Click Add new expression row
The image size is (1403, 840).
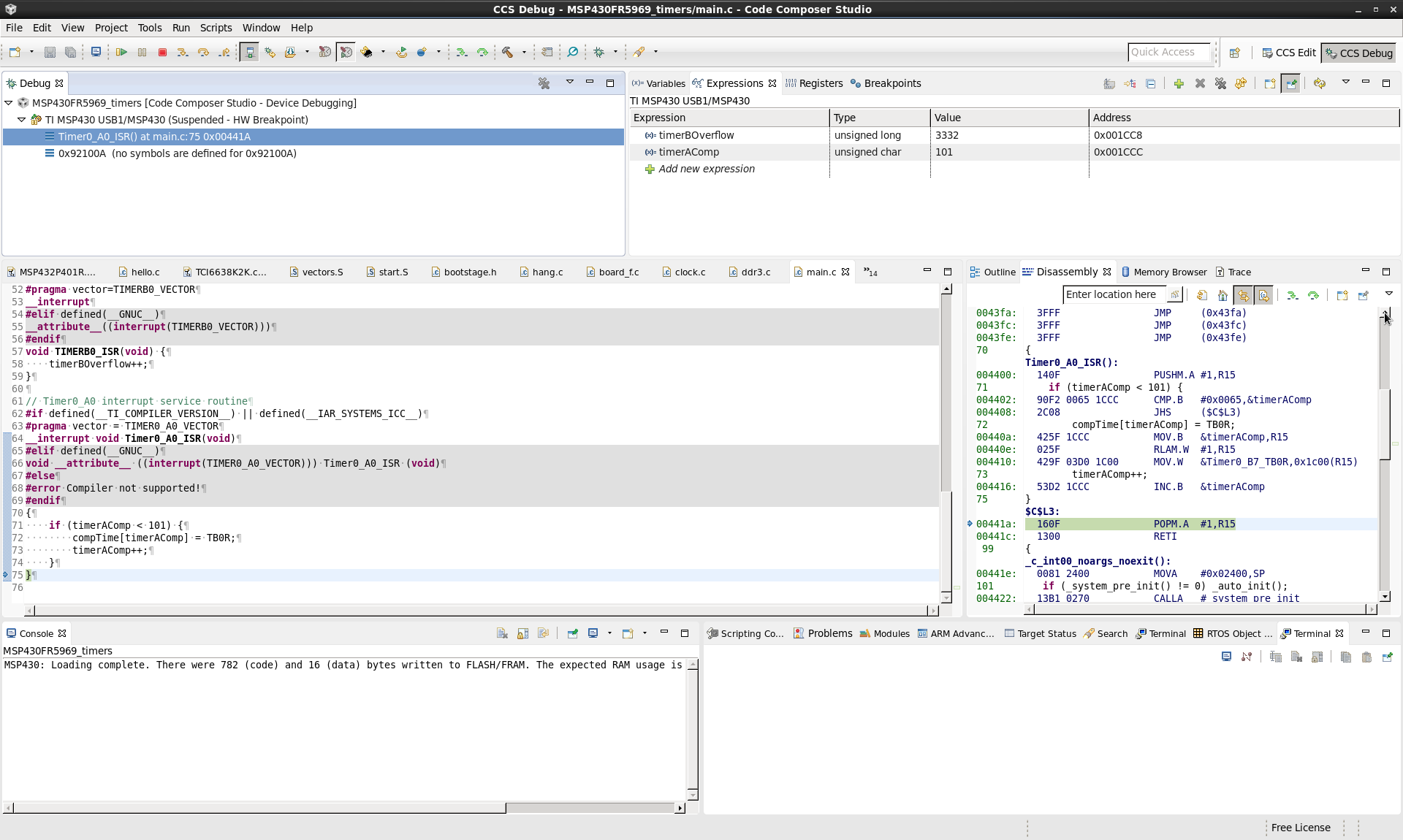pos(706,169)
